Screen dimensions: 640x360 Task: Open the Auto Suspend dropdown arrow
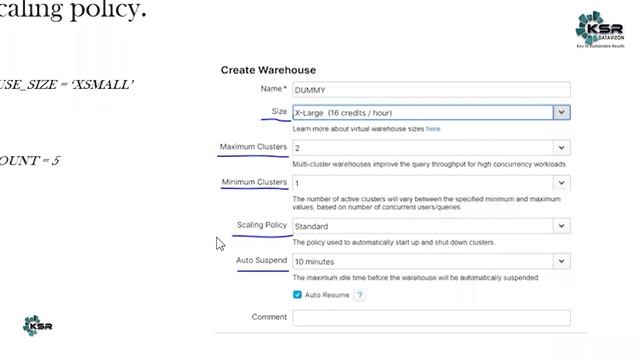click(562, 261)
